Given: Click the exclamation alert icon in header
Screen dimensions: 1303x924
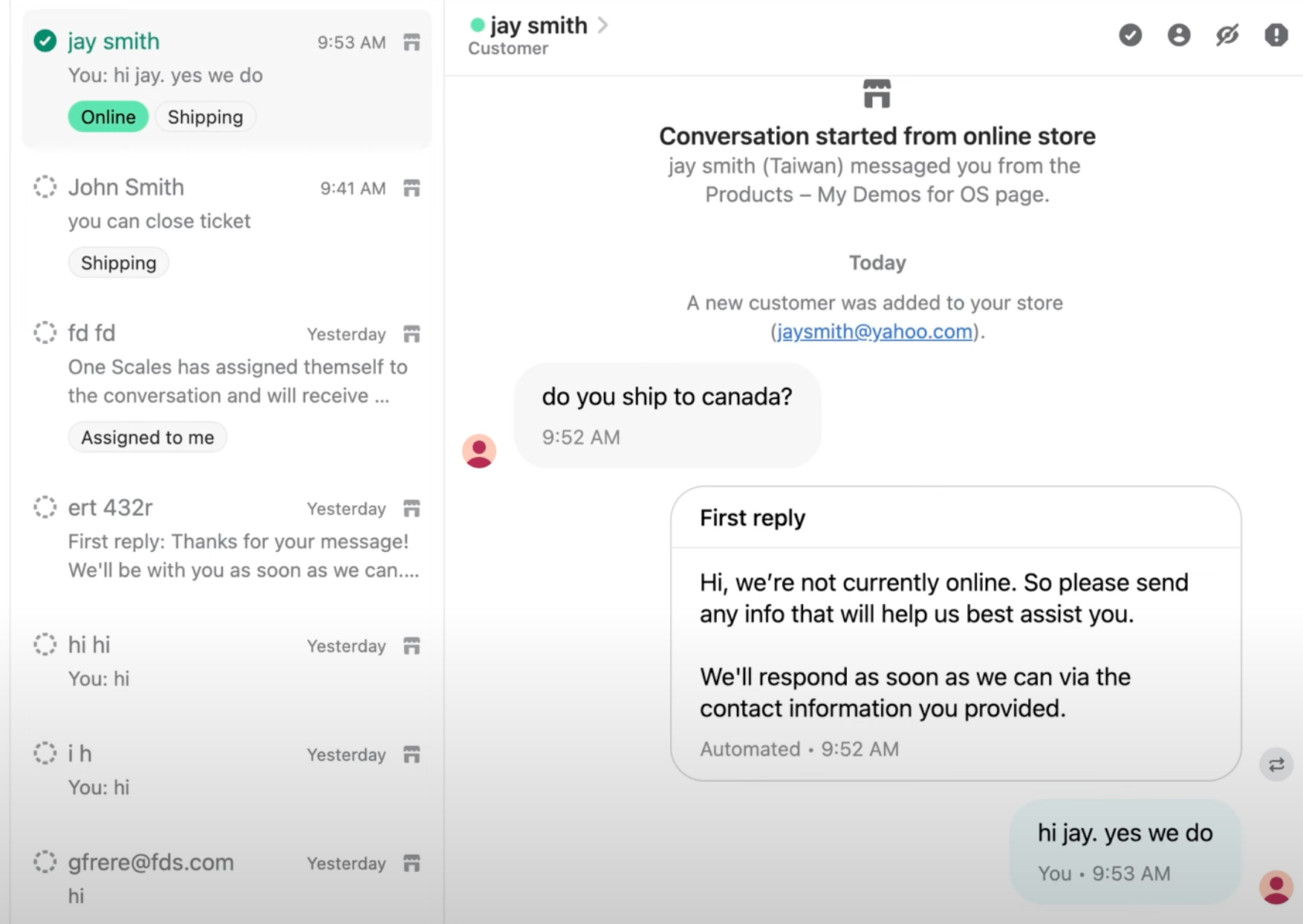Looking at the screenshot, I should pyautogui.click(x=1276, y=35).
